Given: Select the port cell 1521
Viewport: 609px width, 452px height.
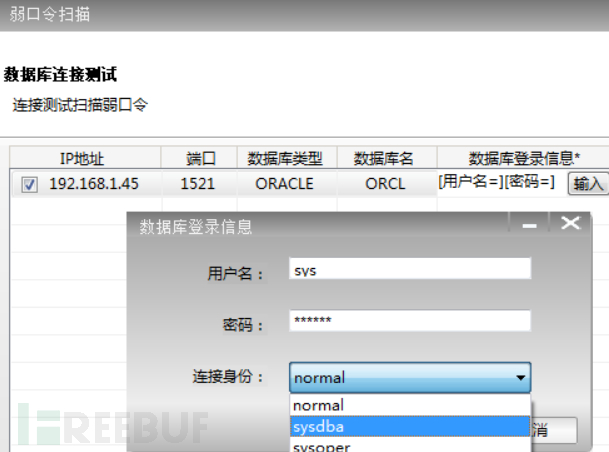Looking at the screenshot, I should [198, 184].
